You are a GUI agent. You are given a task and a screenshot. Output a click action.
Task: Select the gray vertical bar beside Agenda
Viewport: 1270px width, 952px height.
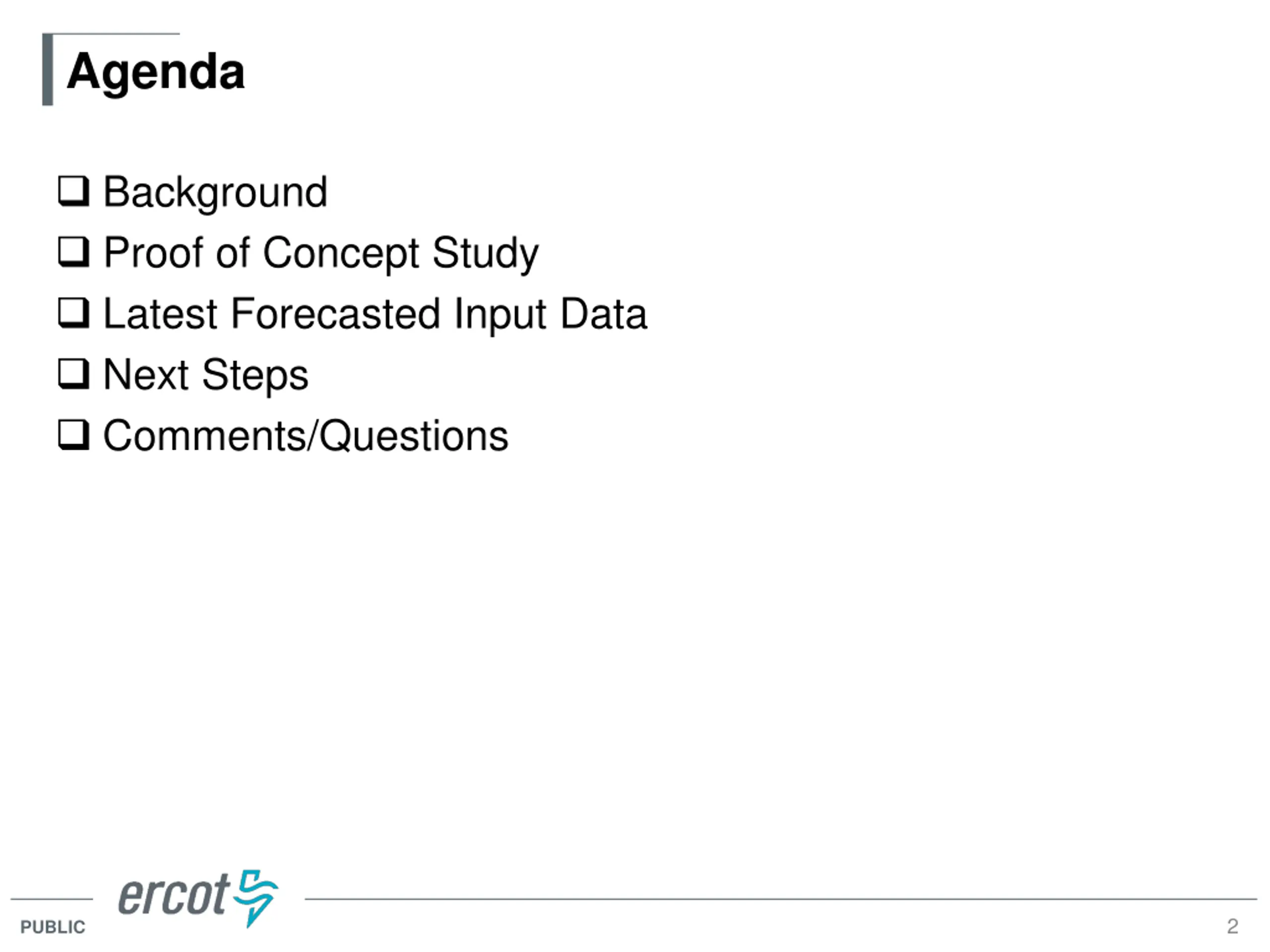coord(48,69)
